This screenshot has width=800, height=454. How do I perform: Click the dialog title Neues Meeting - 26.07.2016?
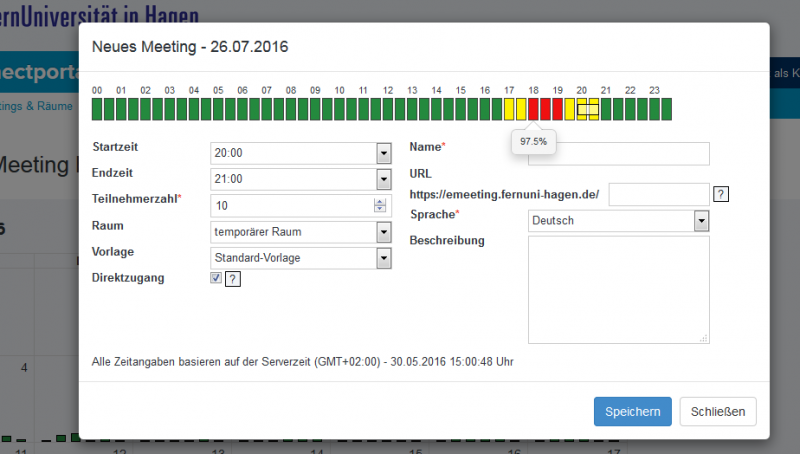point(190,47)
